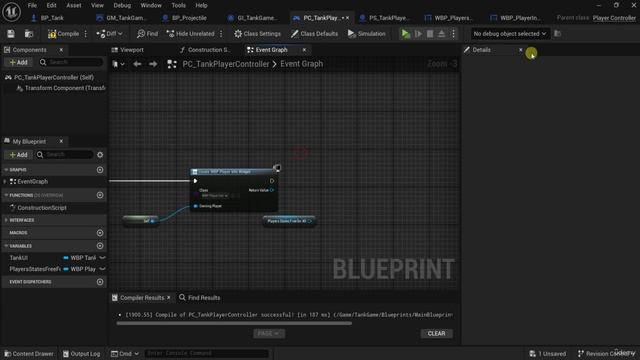Add new event dispatcher plus icon
The width and height of the screenshot is (640, 360).
coord(100,282)
